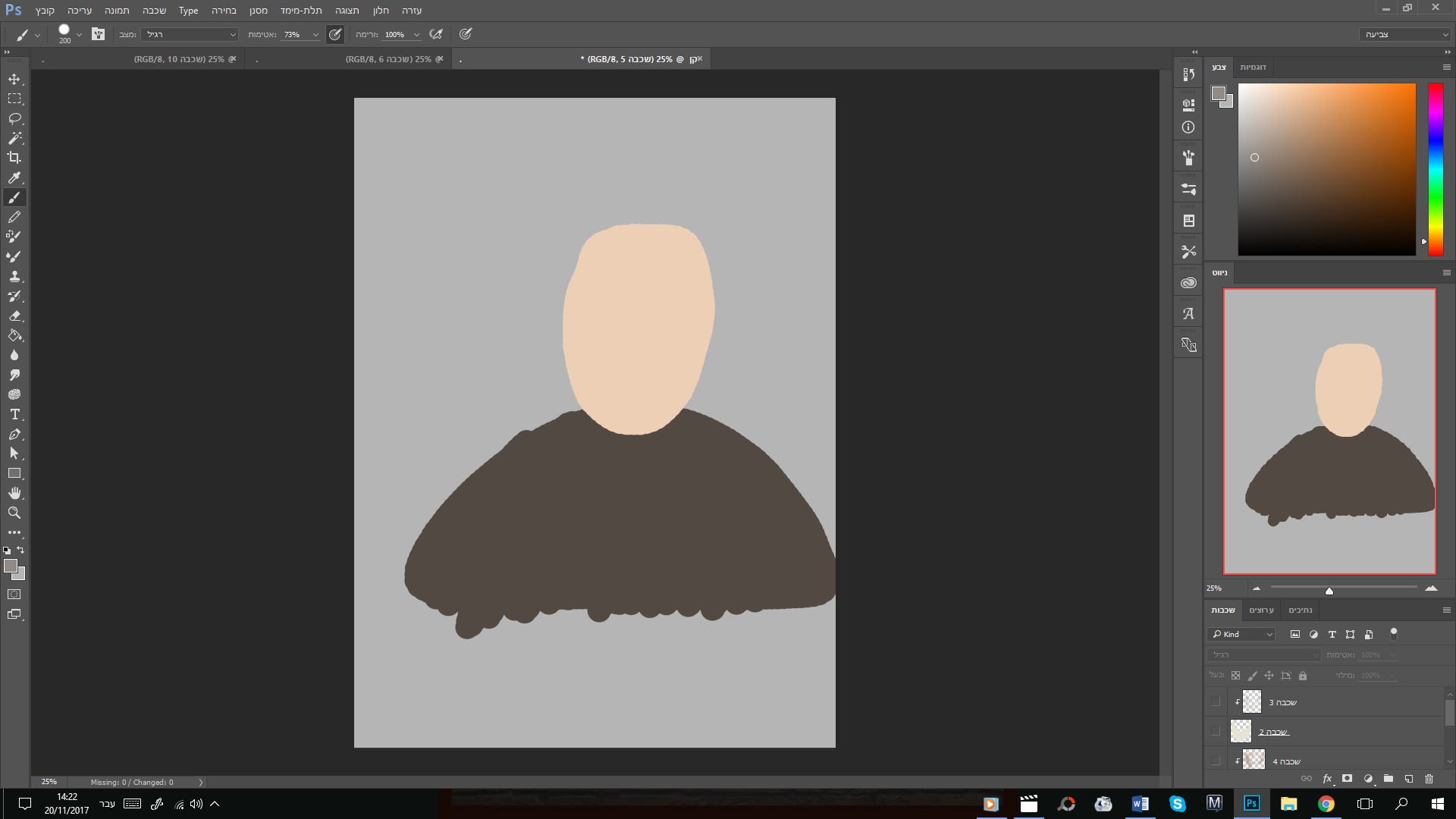Image resolution: width=1456 pixels, height=819 pixels.
Task: Pick the Eyedropper tool
Action: coord(14,177)
